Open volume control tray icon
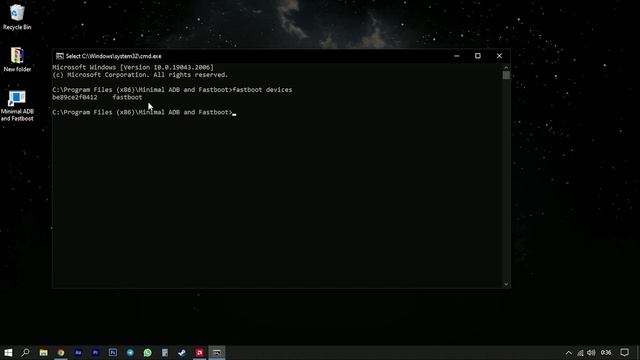The image size is (640, 360). point(591,353)
